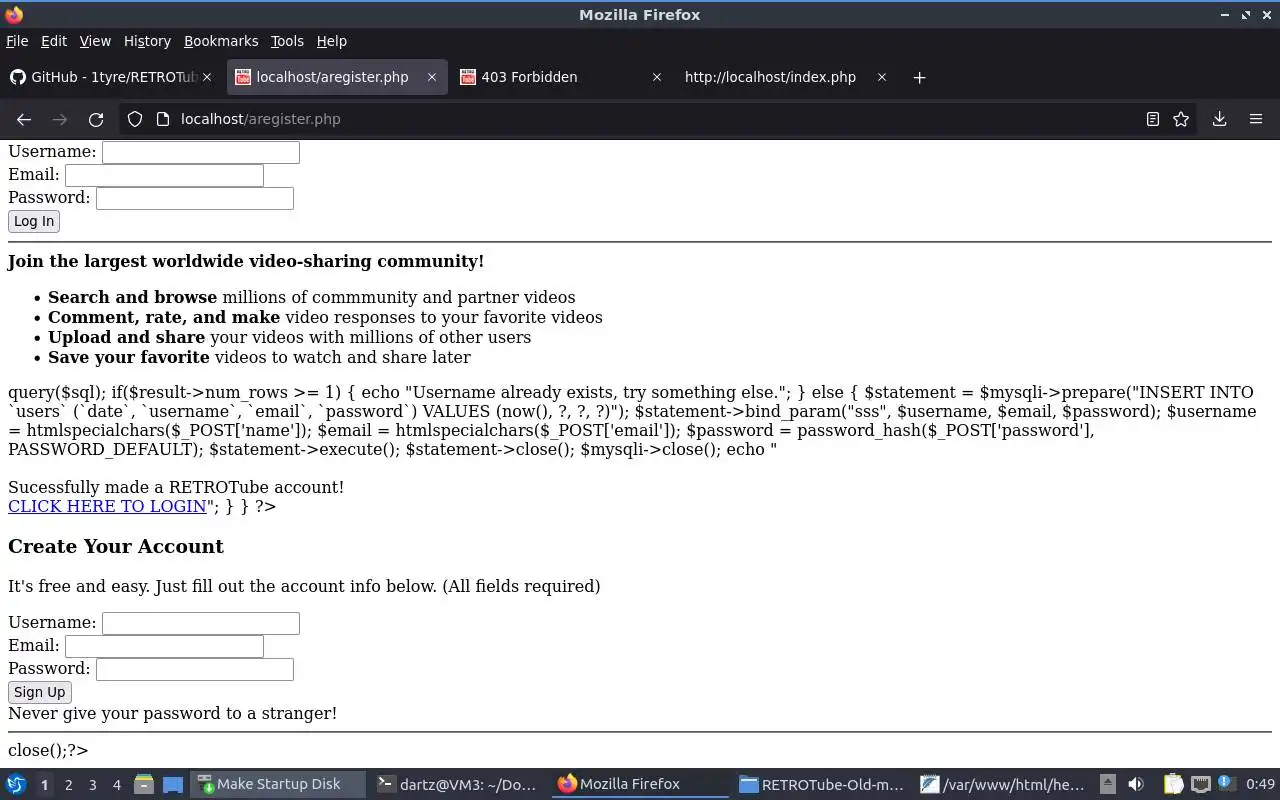This screenshot has height=800, width=1280.
Task: Focus the top Email field
Action: pos(164,175)
